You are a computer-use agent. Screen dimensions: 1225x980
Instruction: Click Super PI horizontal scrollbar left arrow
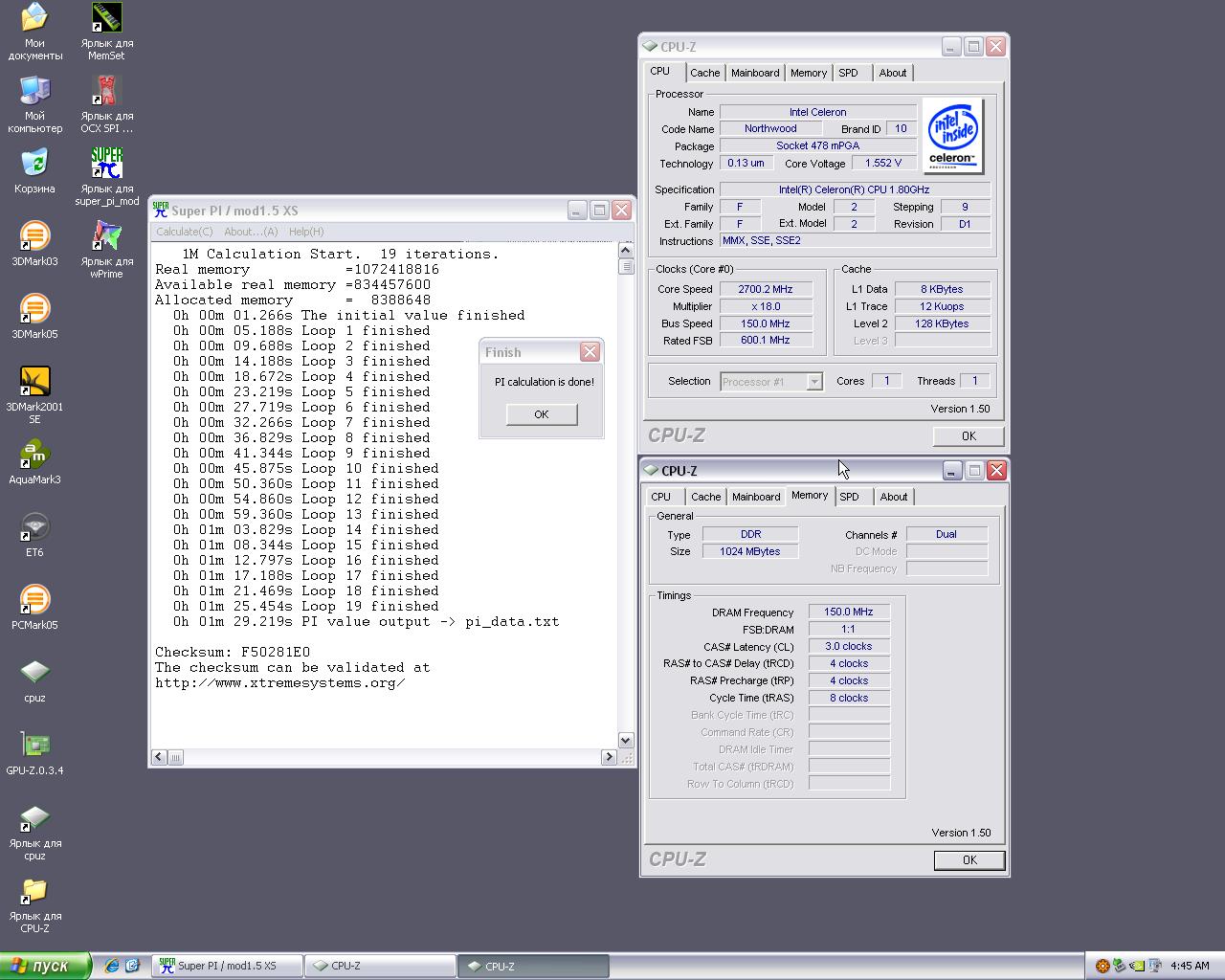click(158, 757)
